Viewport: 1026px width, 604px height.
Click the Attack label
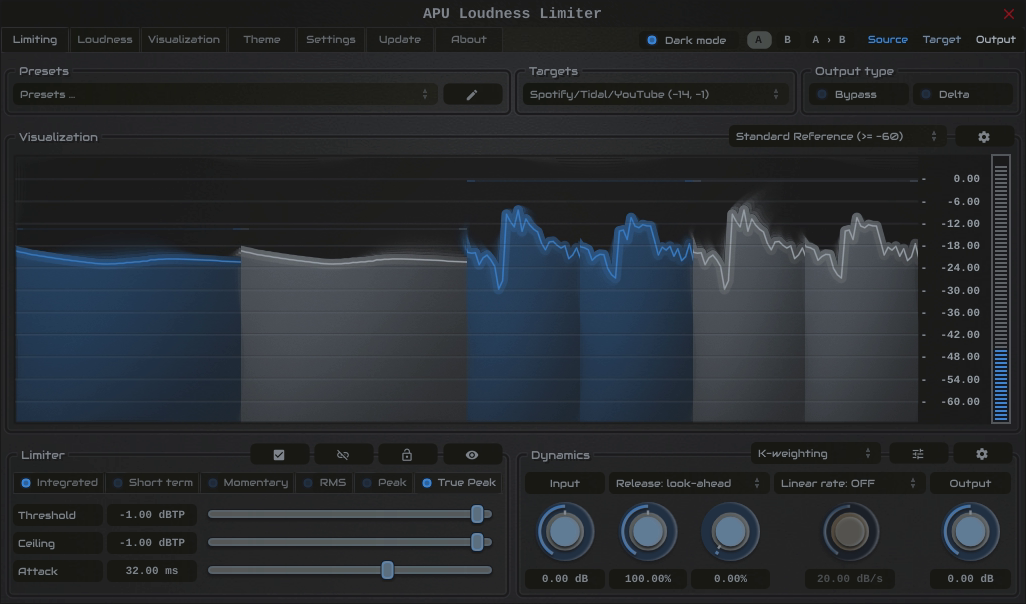click(x=58, y=571)
